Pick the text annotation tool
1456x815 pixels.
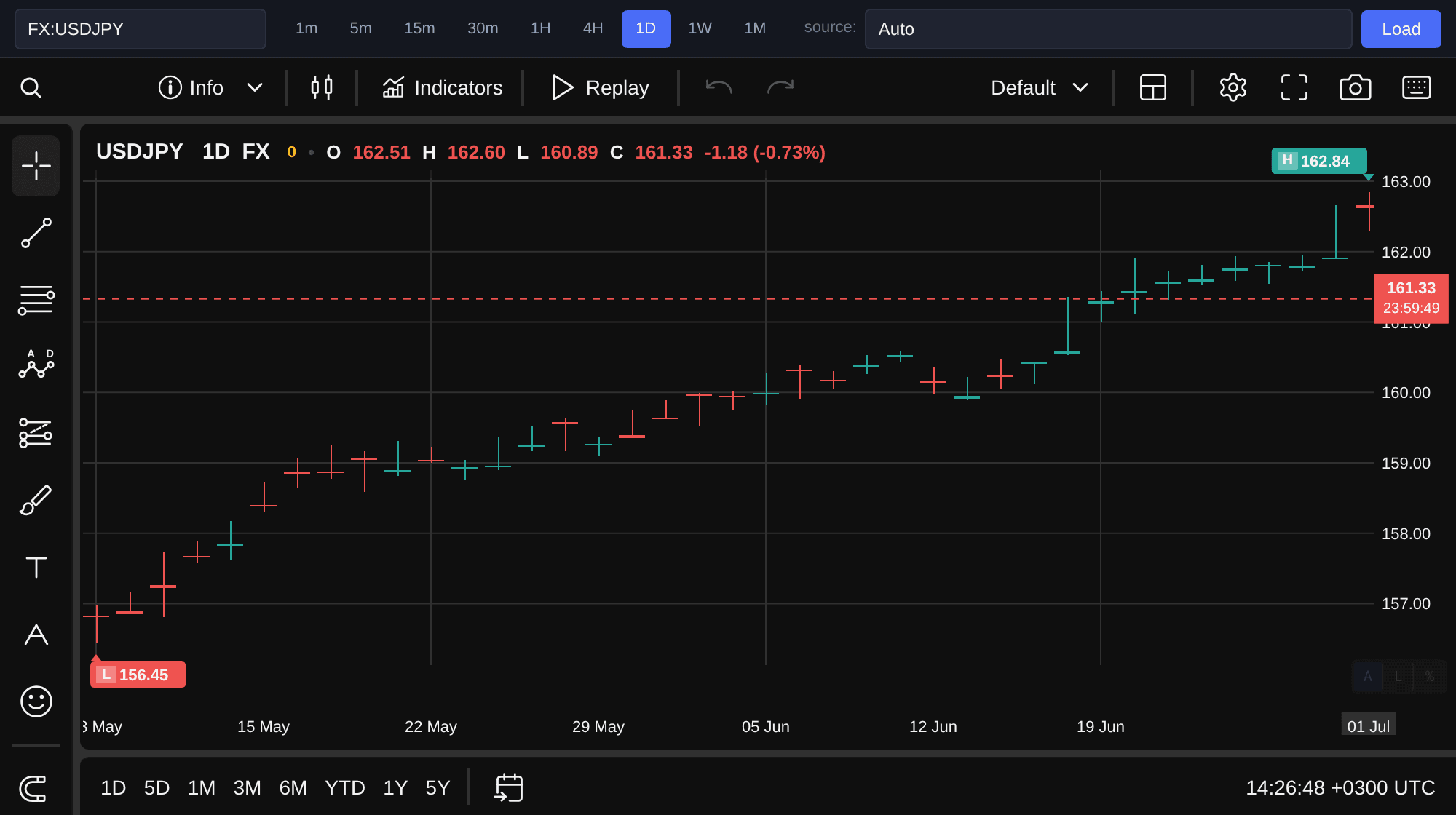click(x=36, y=567)
